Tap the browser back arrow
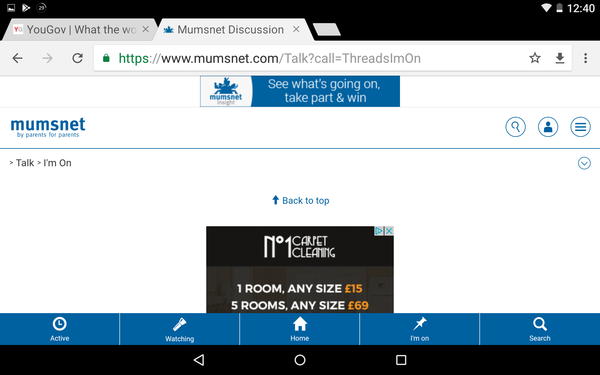 (x=18, y=58)
